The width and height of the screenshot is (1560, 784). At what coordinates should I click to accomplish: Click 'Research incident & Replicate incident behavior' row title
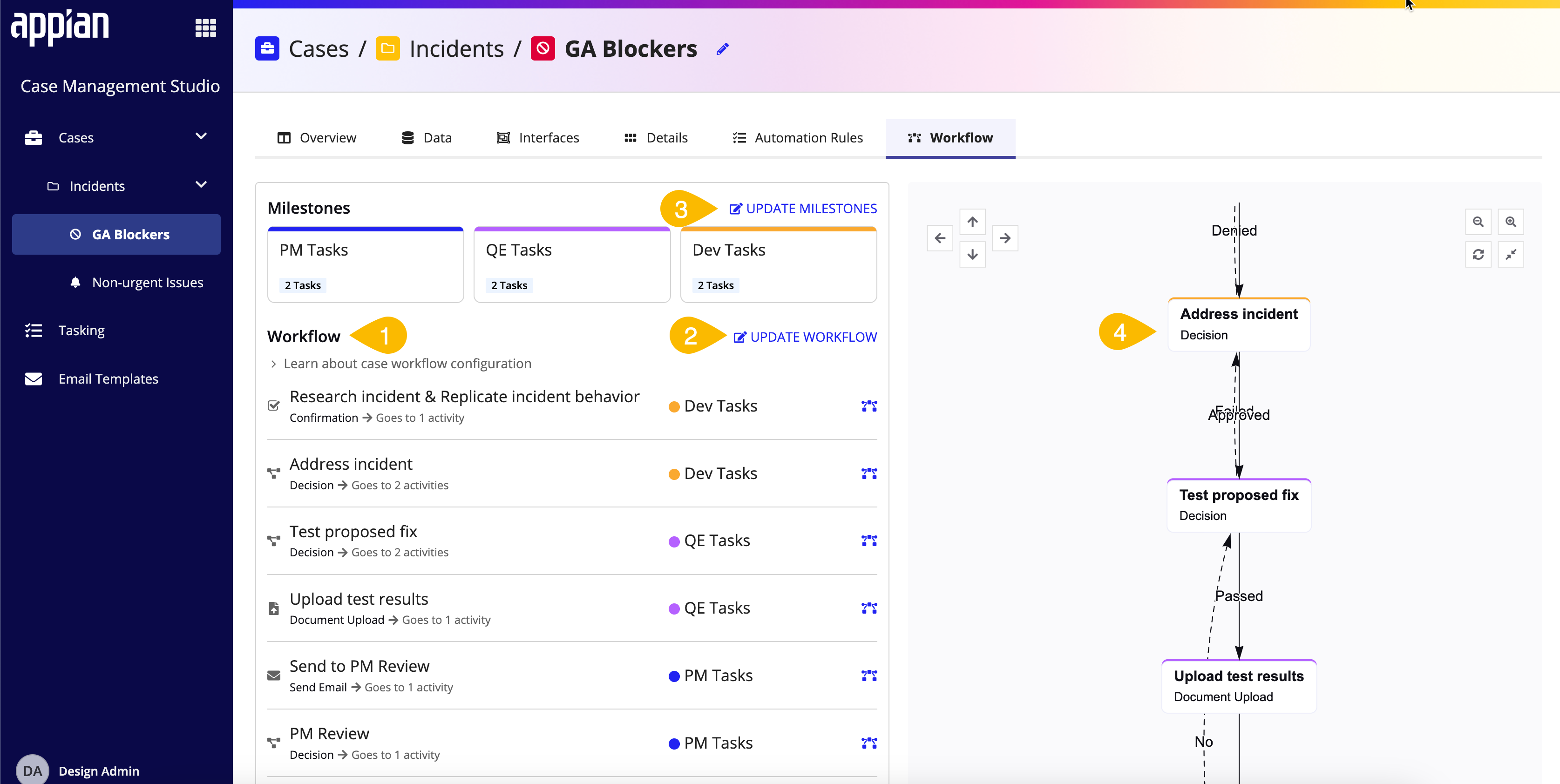click(464, 397)
